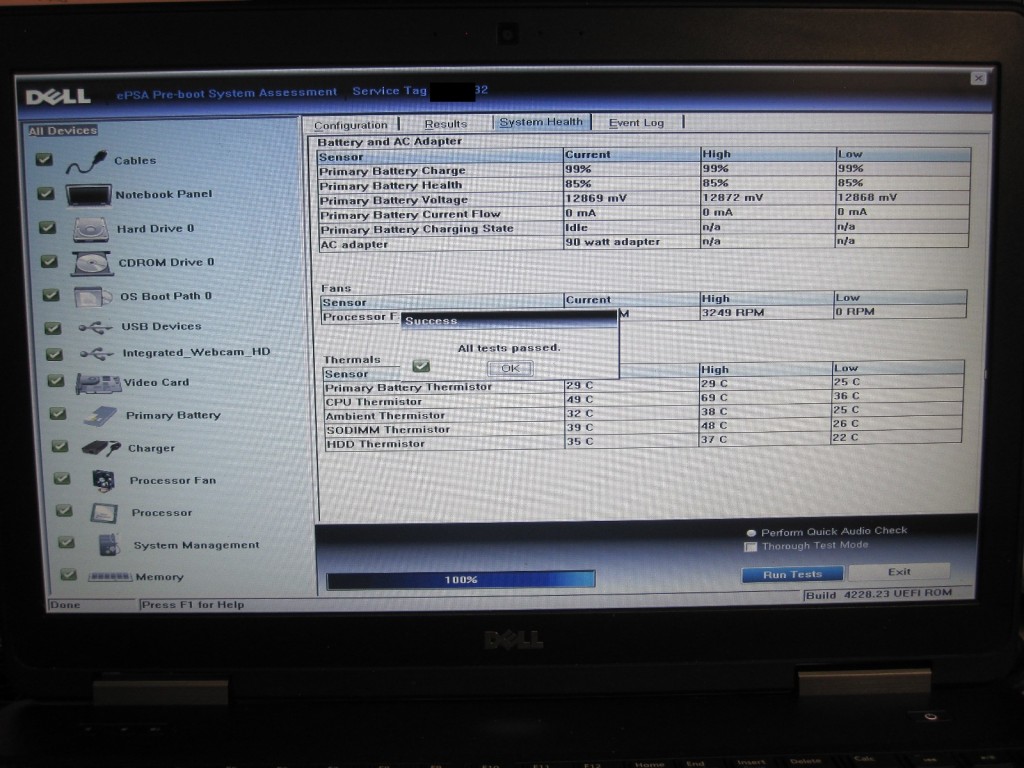The height and width of the screenshot is (768, 1024).
Task: Click the Primary Battery Charging State label
Action: click(417, 229)
